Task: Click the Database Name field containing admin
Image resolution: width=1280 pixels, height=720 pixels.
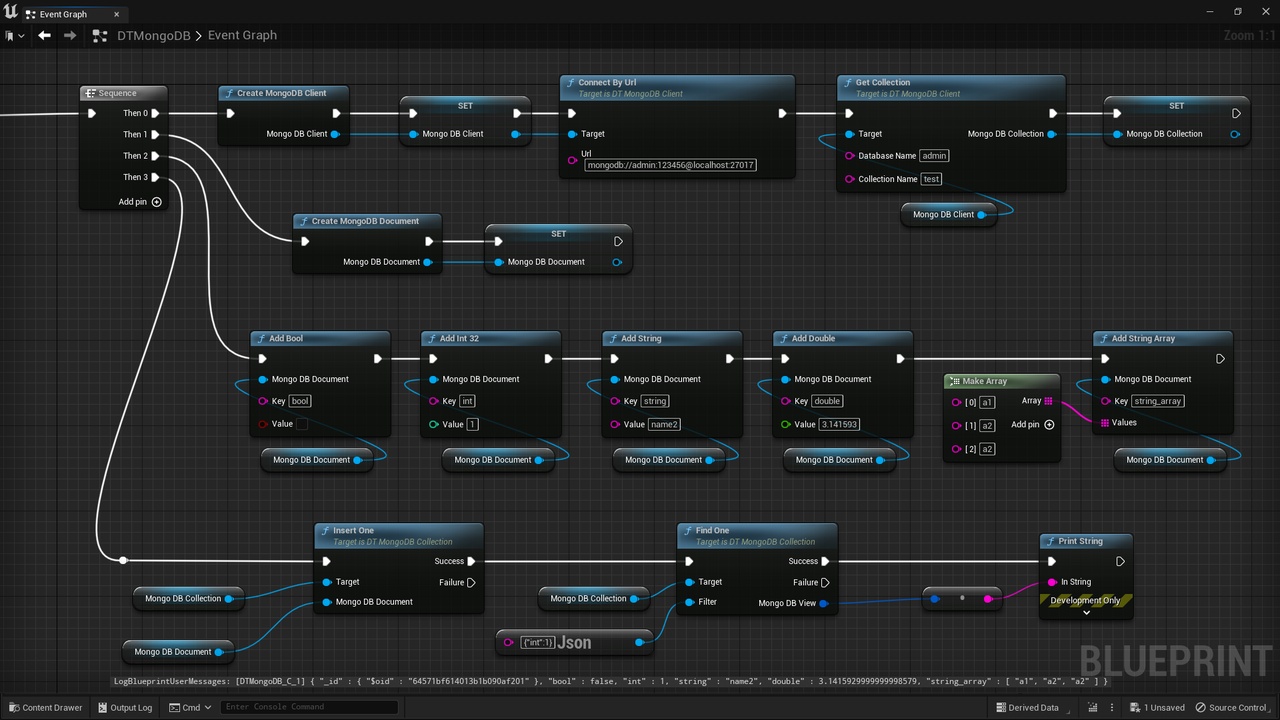Action: tap(934, 156)
